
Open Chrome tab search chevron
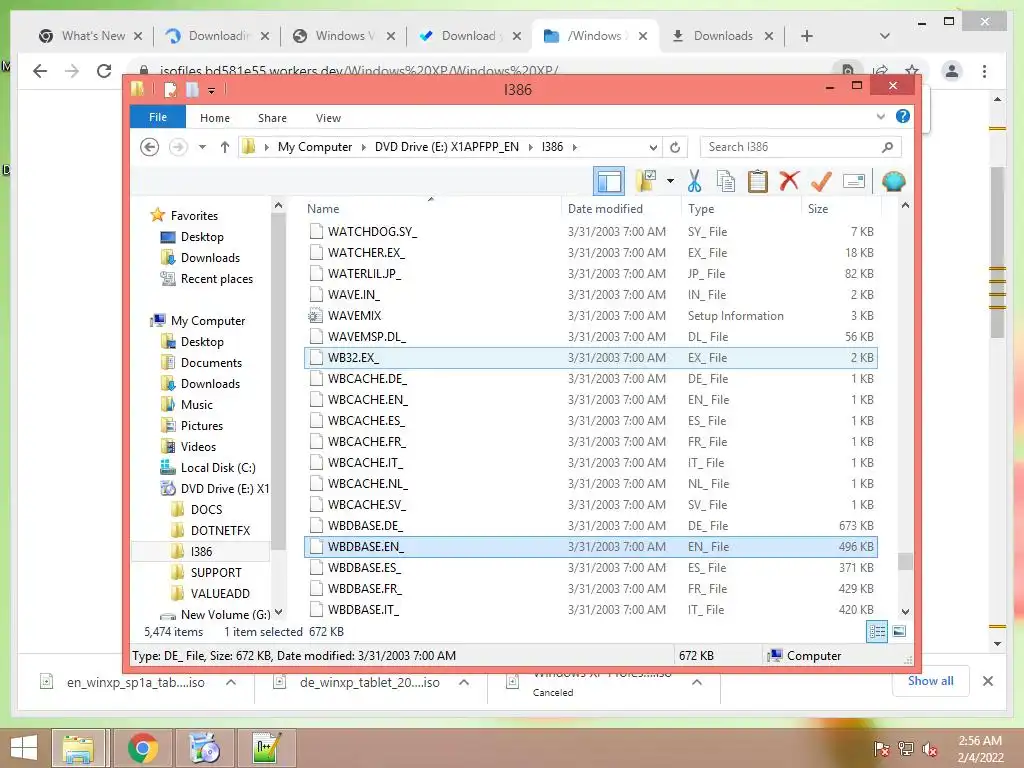pos(885,36)
